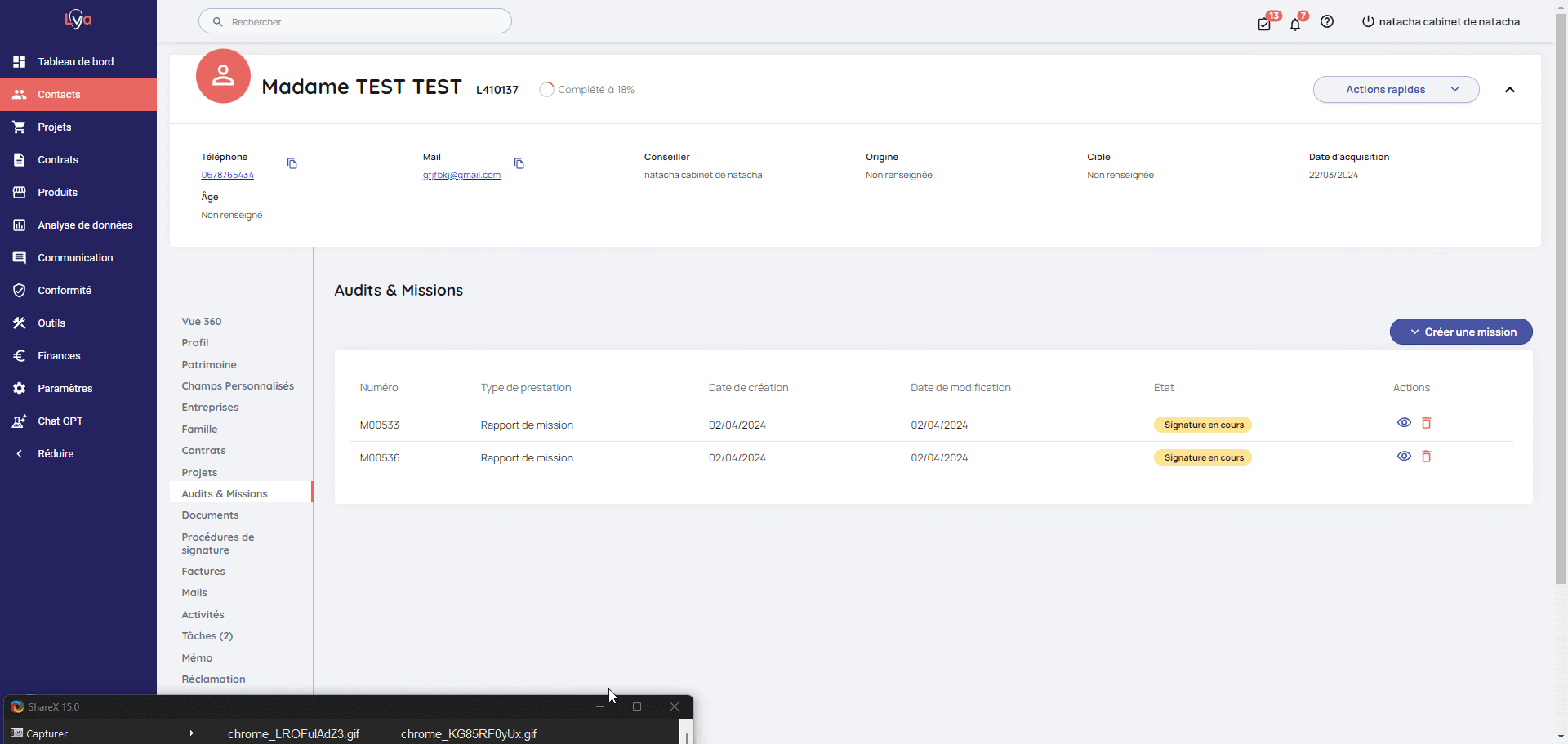
Task: Open the Activités section
Action: pyautogui.click(x=203, y=615)
